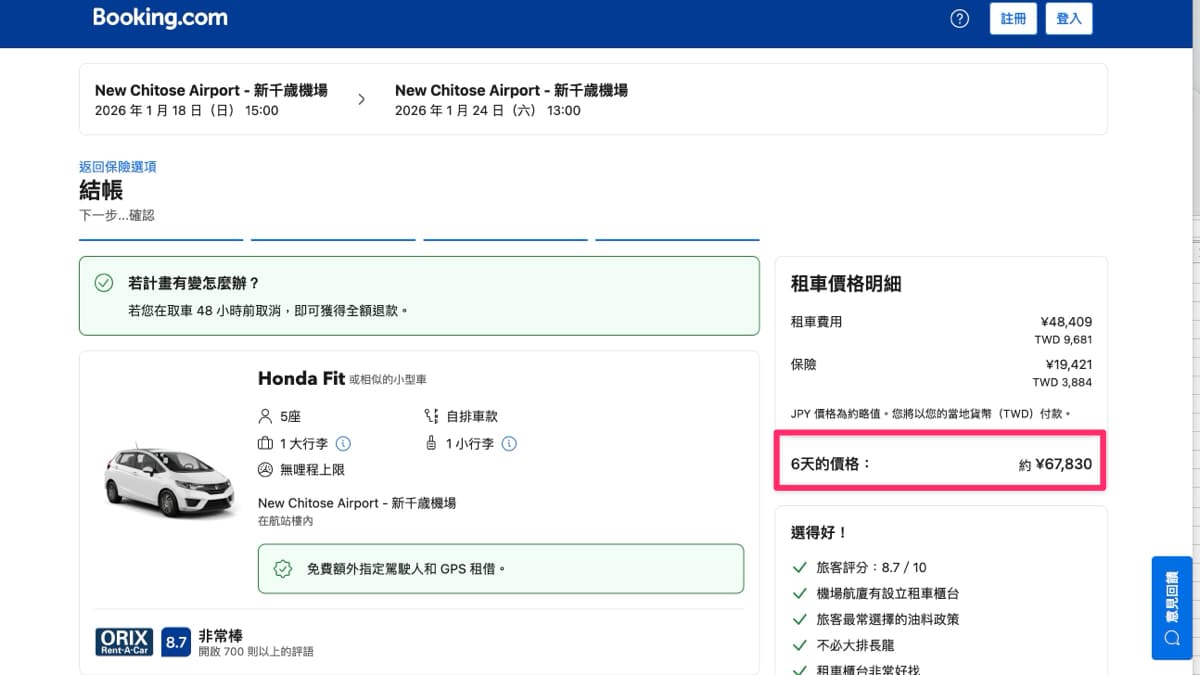Screen dimensions: 1200x675
Task: Click the 免費額外指定駕駛人和 GPS 租借 notice
Action: [500, 569]
